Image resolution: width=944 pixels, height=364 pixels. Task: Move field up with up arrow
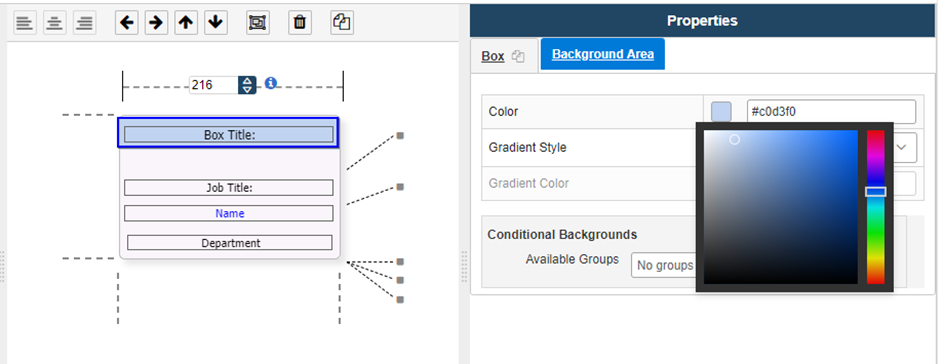(186, 23)
